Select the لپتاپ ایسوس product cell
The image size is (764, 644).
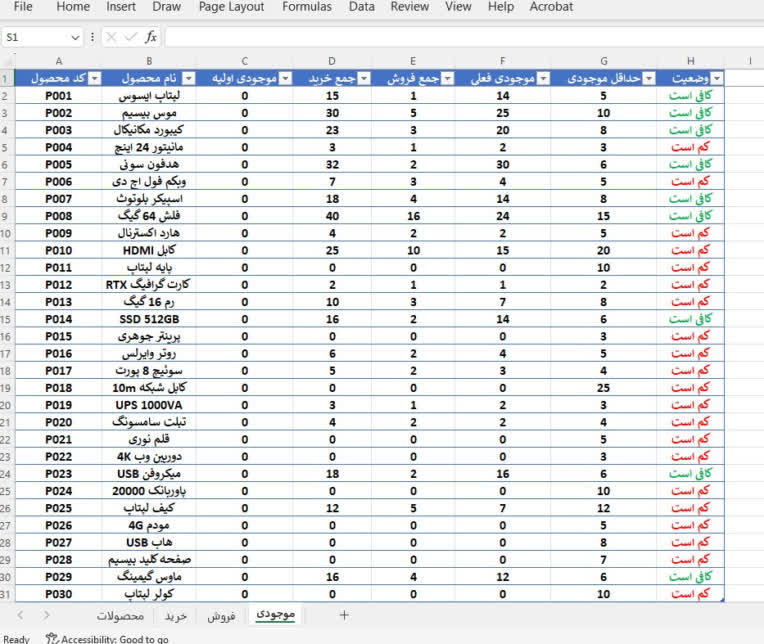pyautogui.click(x=149, y=96)
